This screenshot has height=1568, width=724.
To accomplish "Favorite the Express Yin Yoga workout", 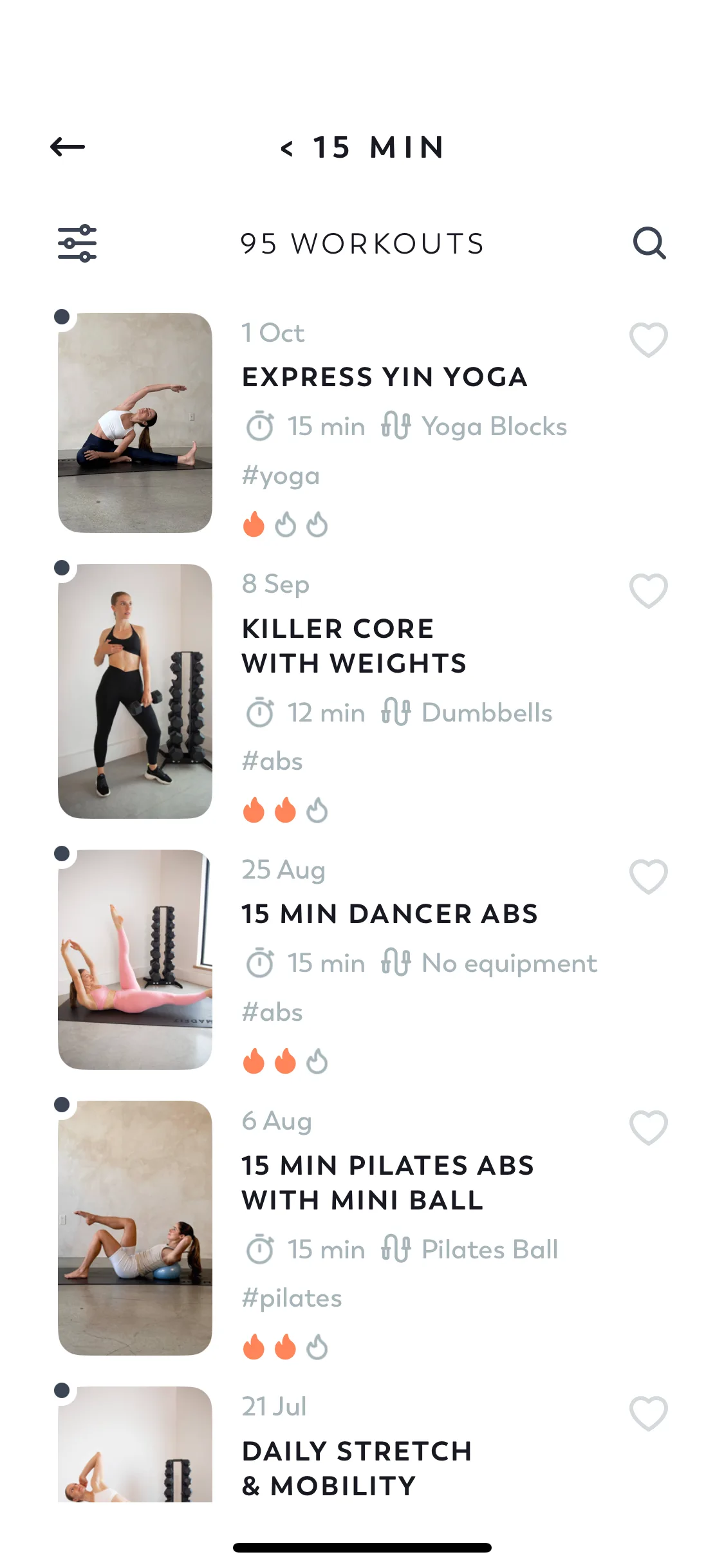I will pos(648,339).
